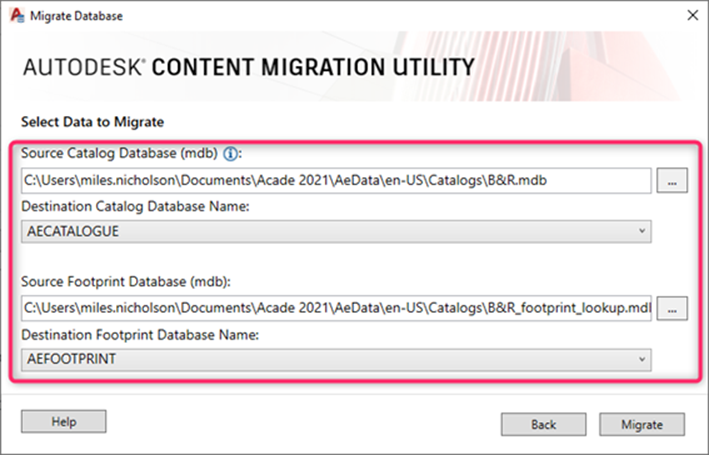
Task: Click the 'Source Catalog Database (mdb)' label
Action: coord(120,154)
